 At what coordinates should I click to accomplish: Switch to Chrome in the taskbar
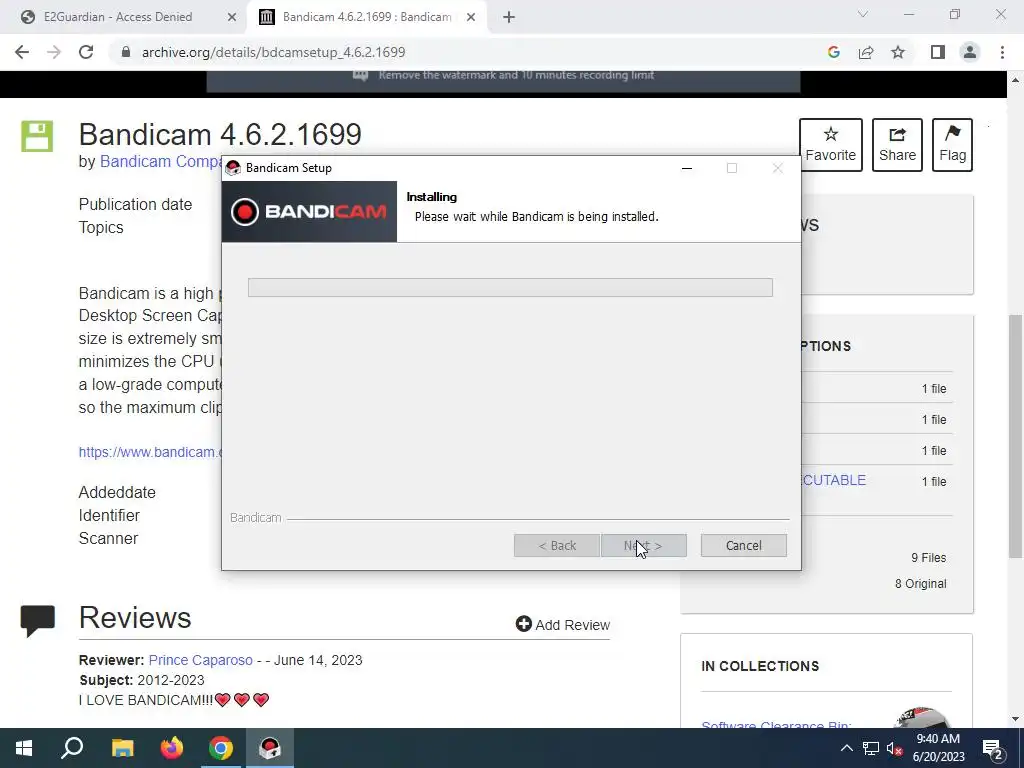pos(221,748)
